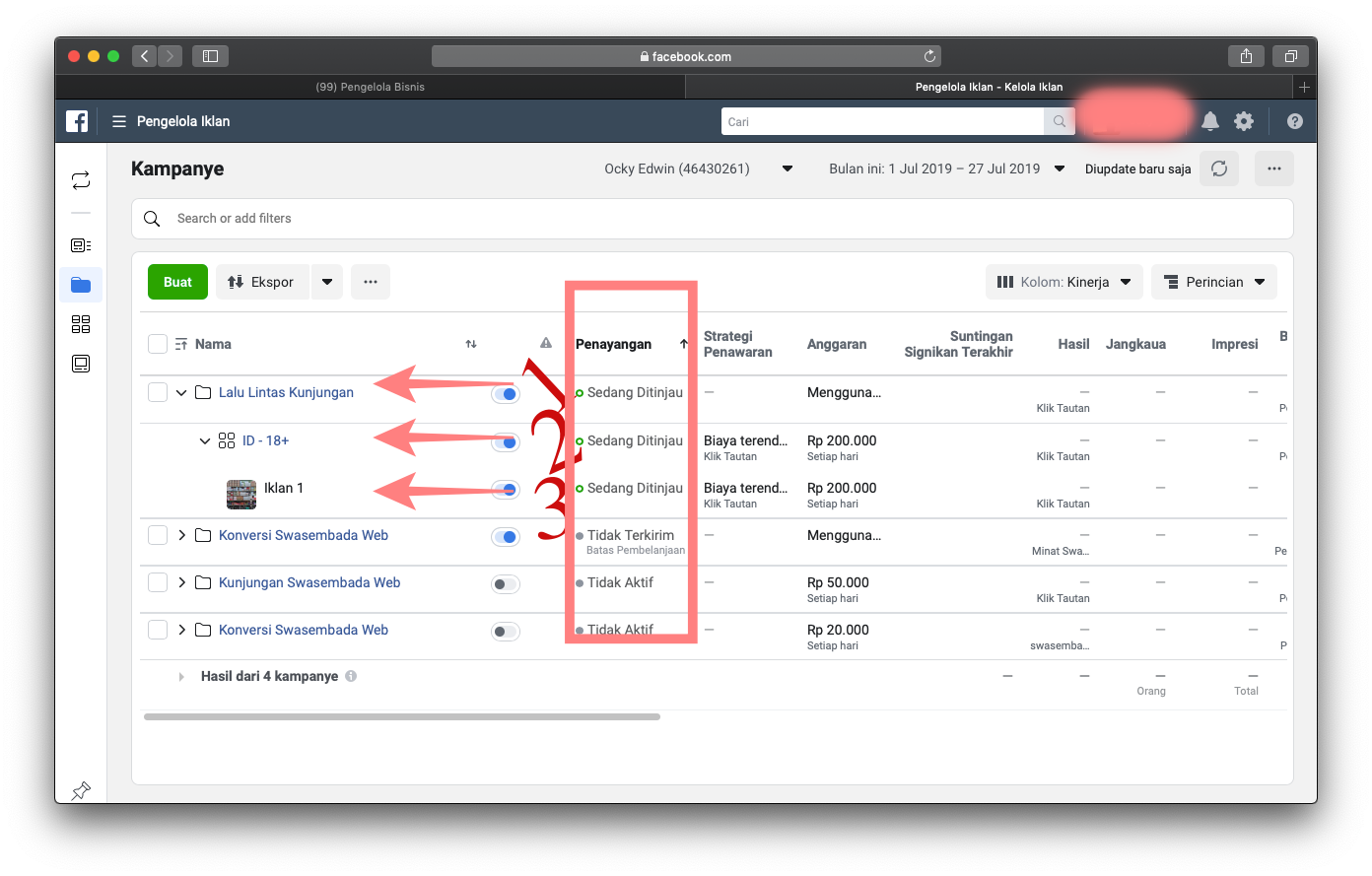This screenshot has height=876, width=1372.
Task: Click the search magnifier button in Cari box
Action: [1059, 121]
